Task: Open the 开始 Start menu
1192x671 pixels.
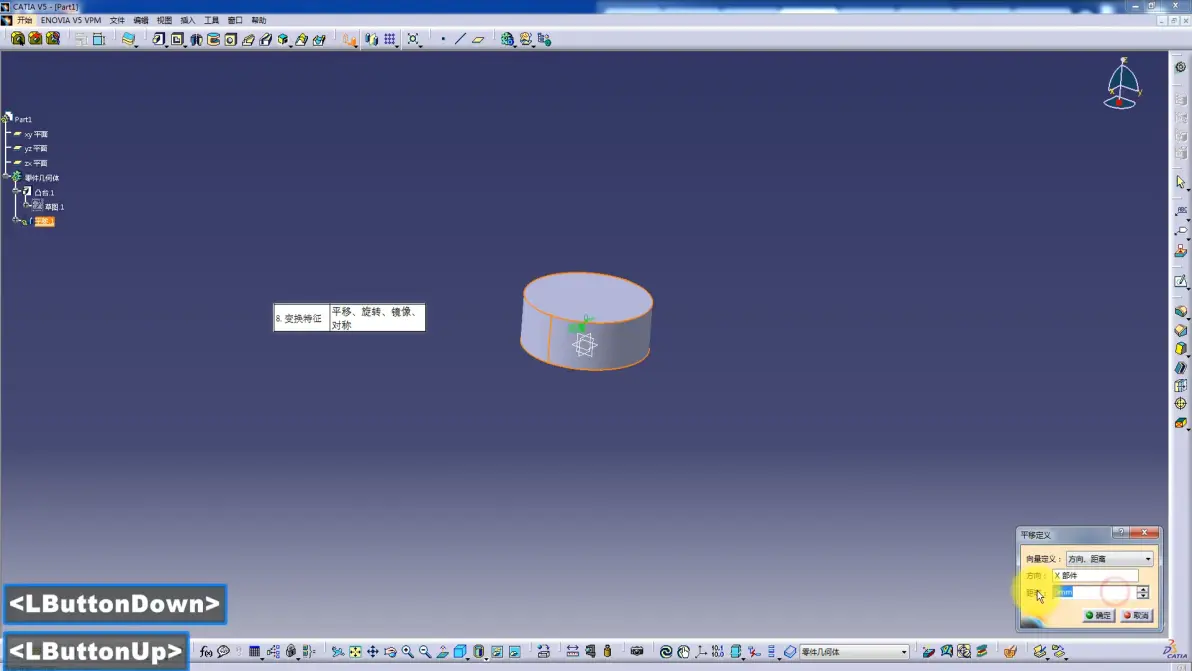Action: click(24, 21)
